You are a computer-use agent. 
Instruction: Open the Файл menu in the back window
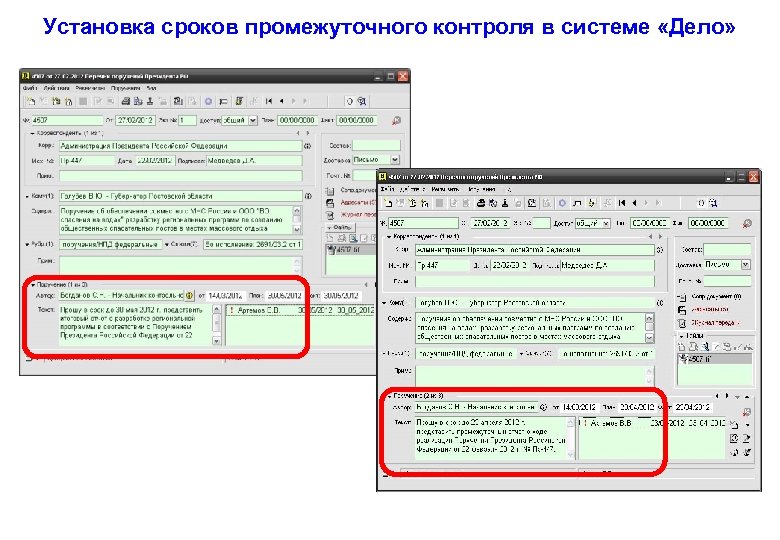(30, 88)
